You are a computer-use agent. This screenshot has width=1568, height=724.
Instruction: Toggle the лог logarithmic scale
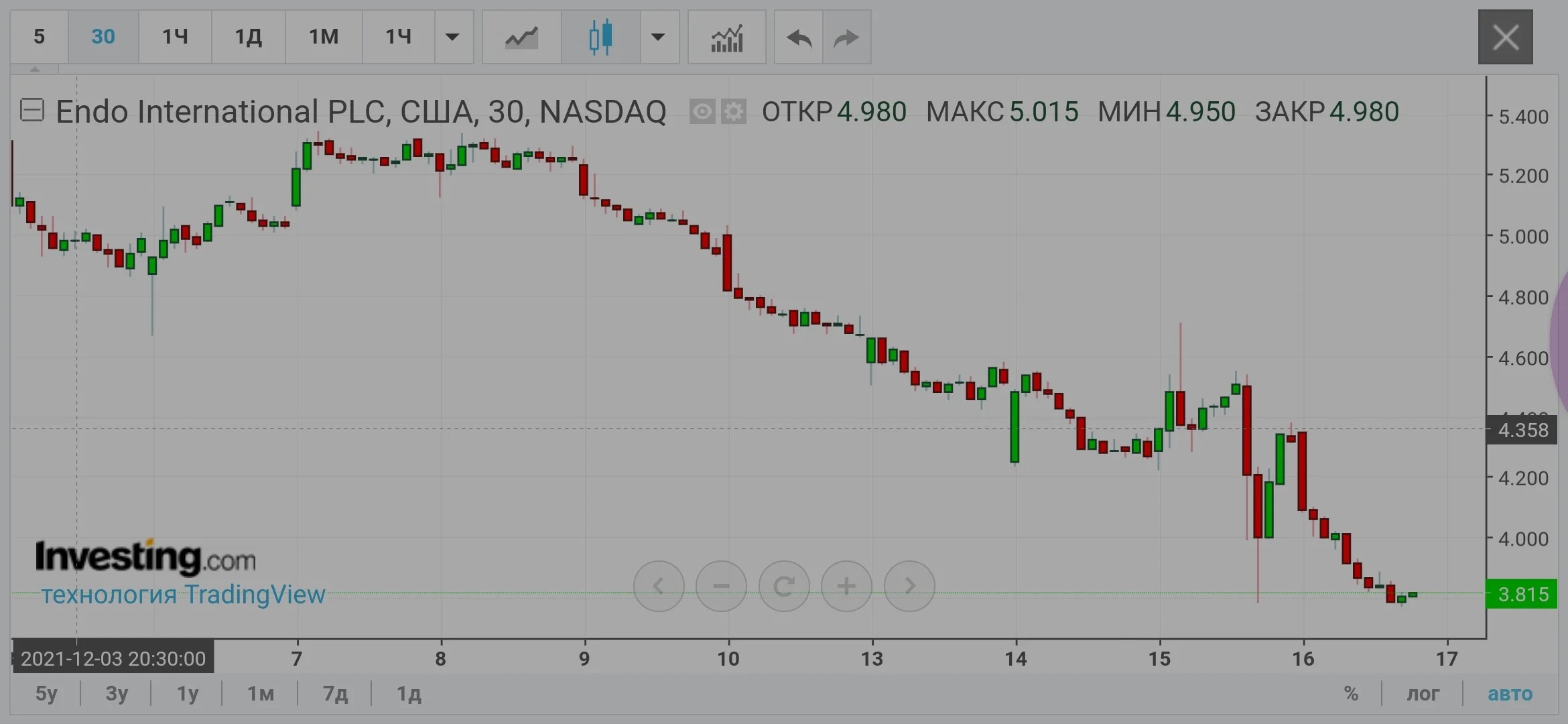tap(1423, 693)
